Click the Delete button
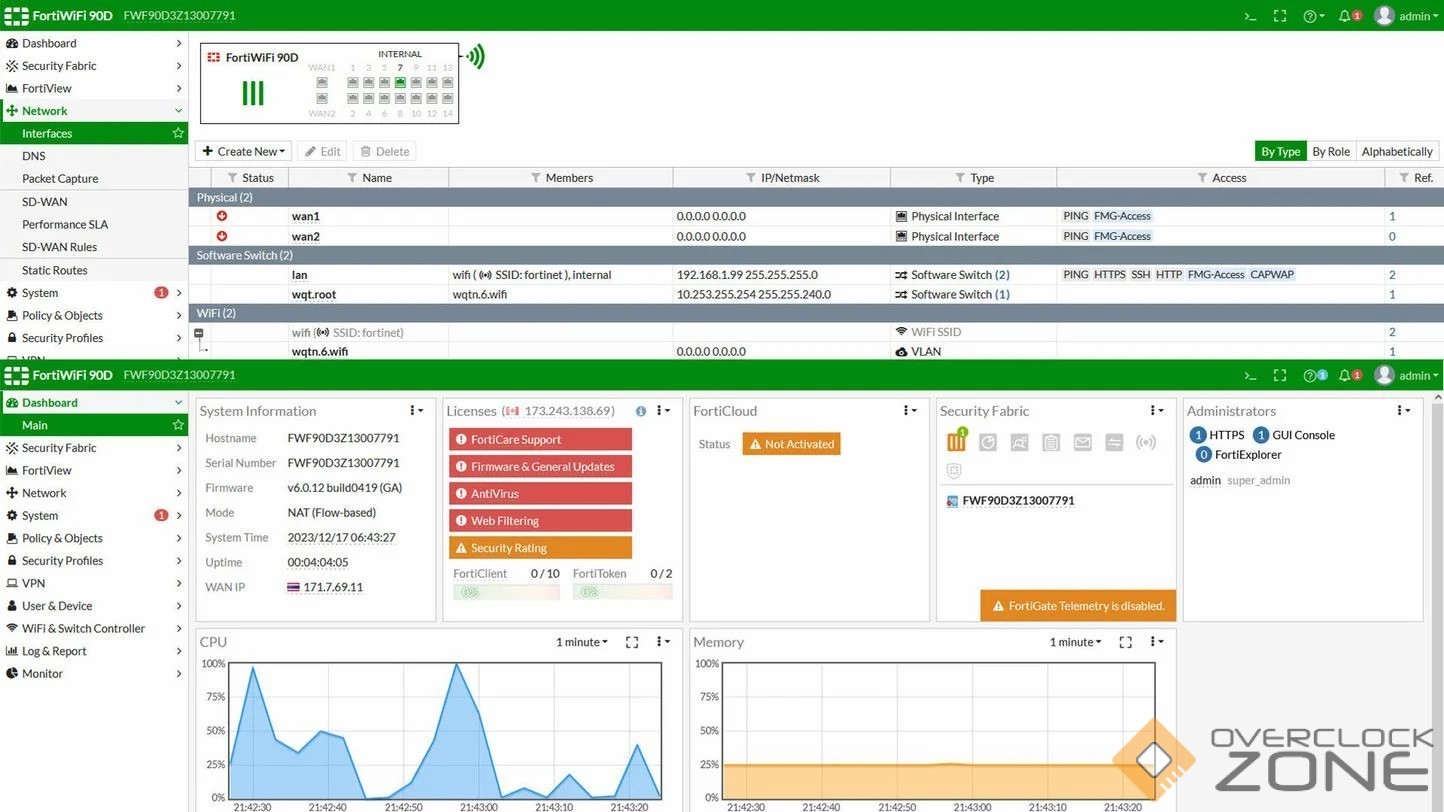This screenshot has height=812, width=1444. 385,151
